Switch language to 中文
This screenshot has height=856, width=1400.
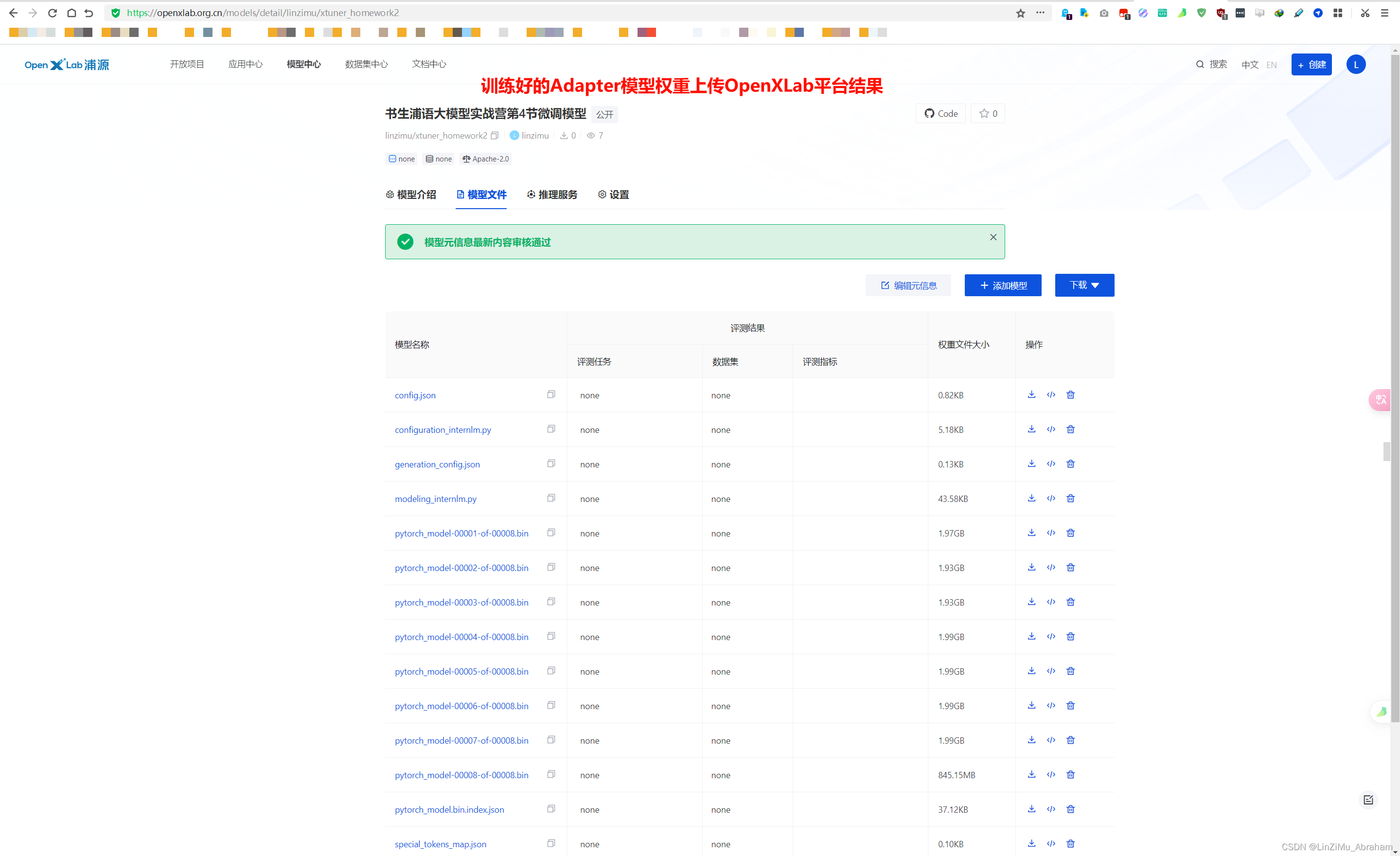[x=1250, y=65]
